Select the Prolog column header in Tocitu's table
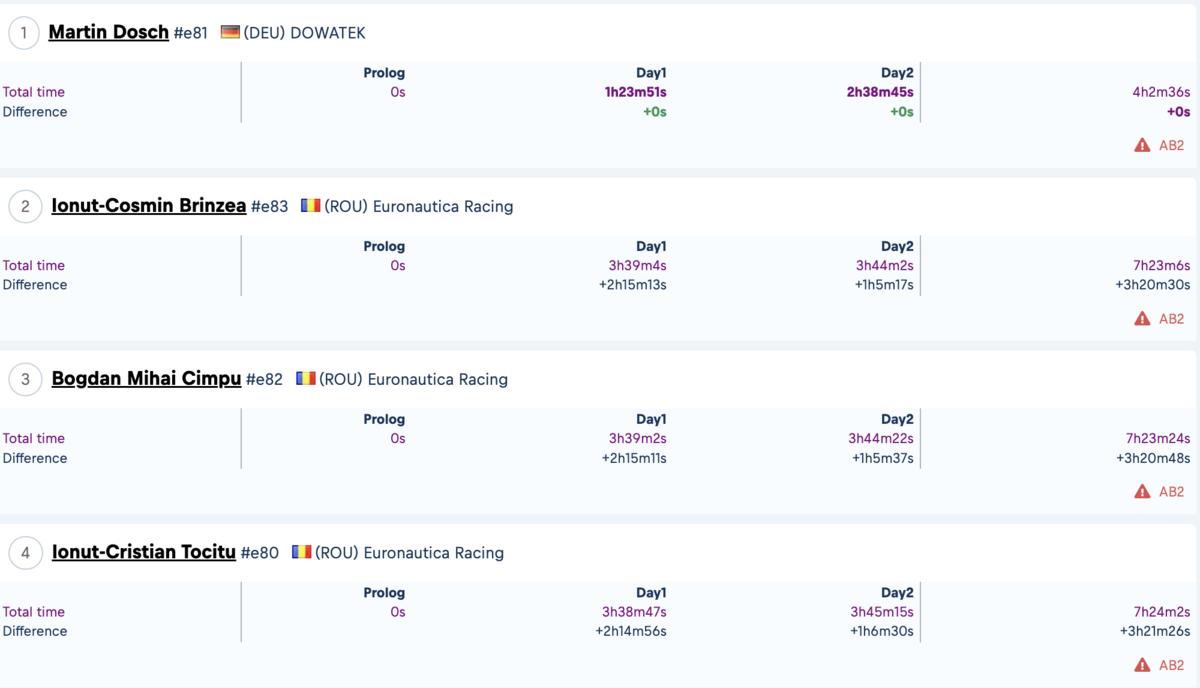1200x688 pixels. (384, 592)
